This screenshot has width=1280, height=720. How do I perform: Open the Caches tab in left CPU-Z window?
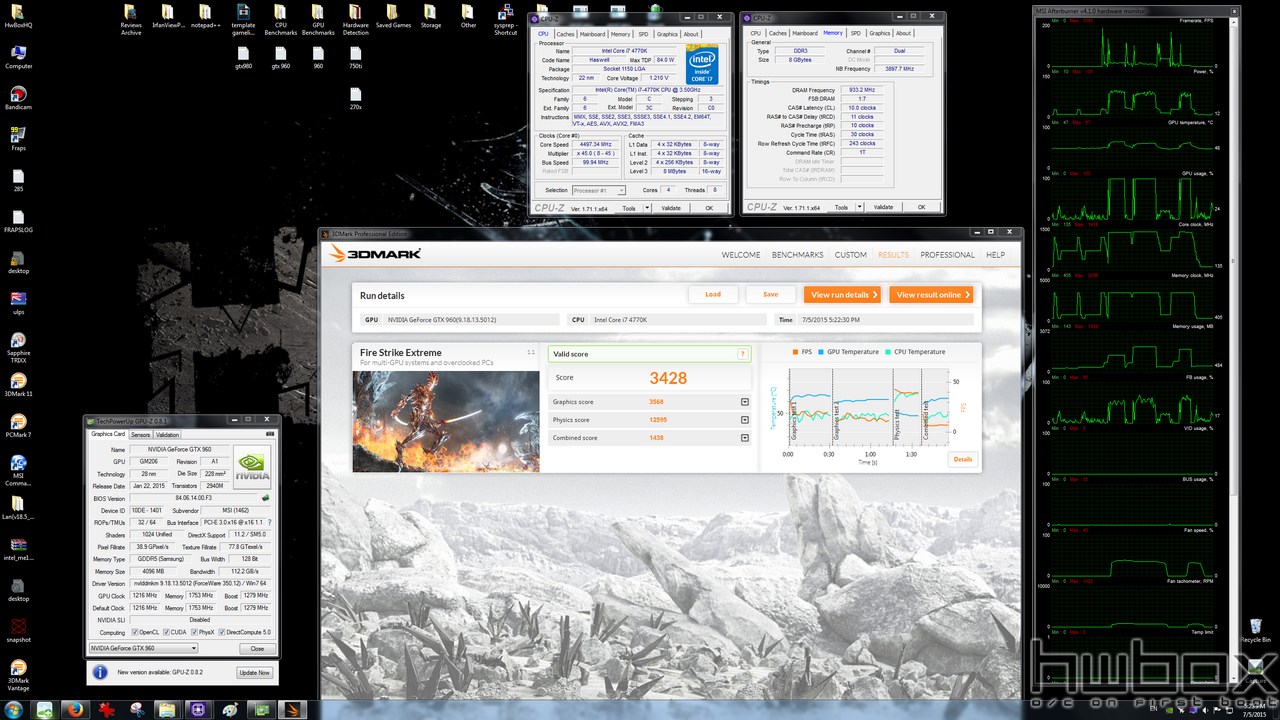pos(565,34)
